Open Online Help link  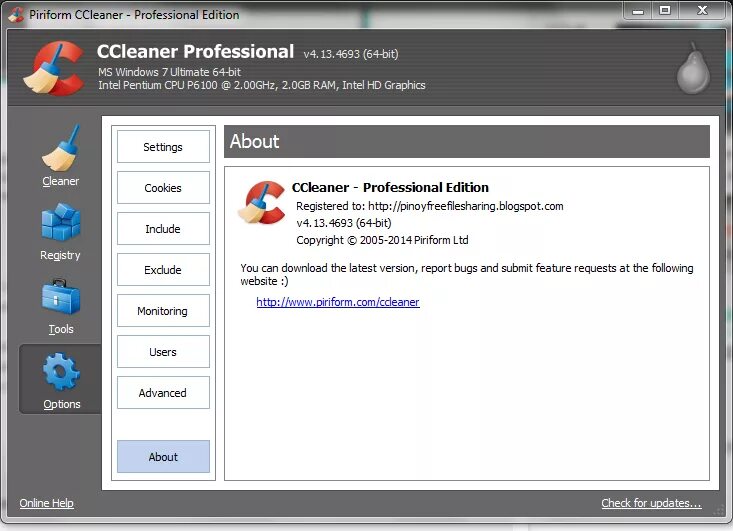(x=47, y=503)
